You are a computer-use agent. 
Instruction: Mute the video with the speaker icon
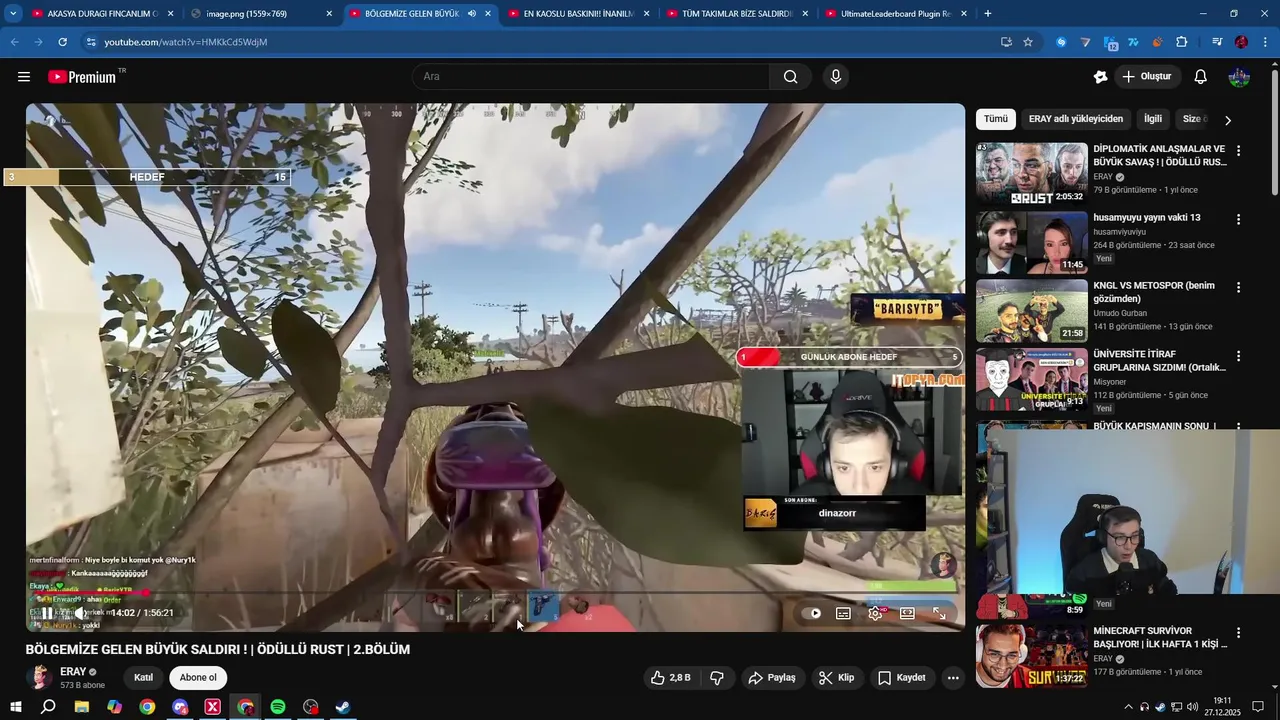click(82, 613)
